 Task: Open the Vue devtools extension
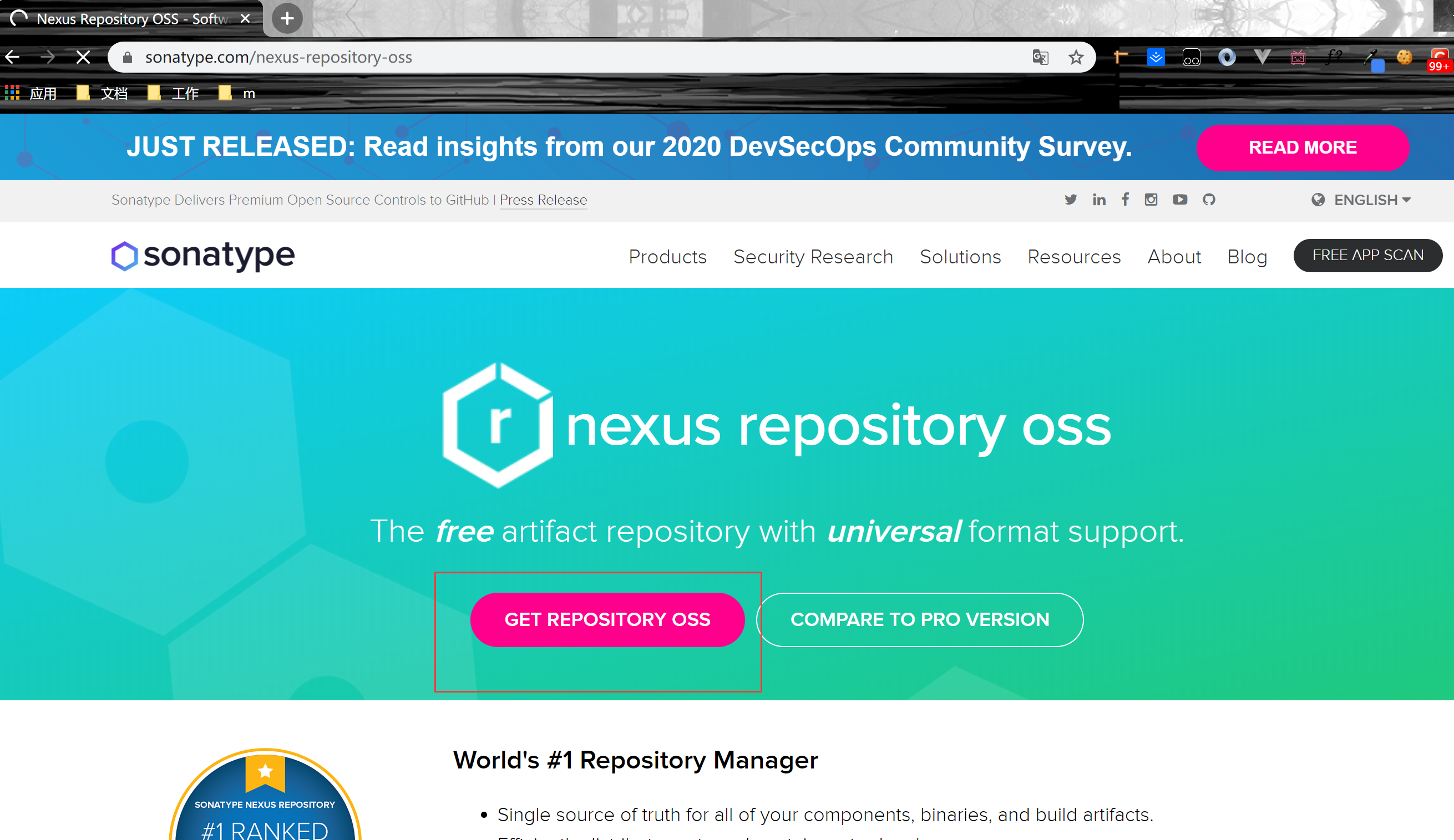[x=1263, y=57]
